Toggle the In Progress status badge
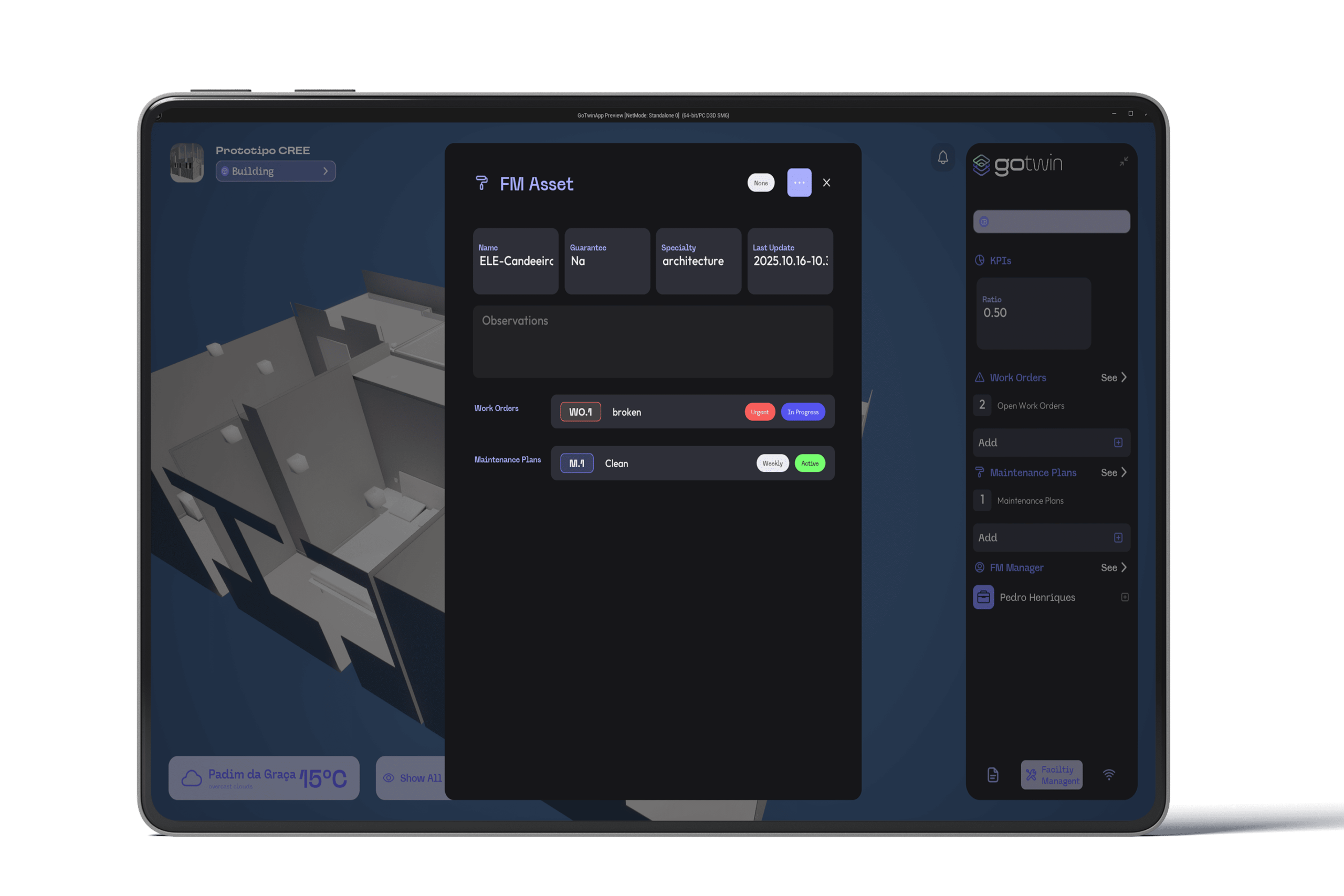 [x=802, y=412]
